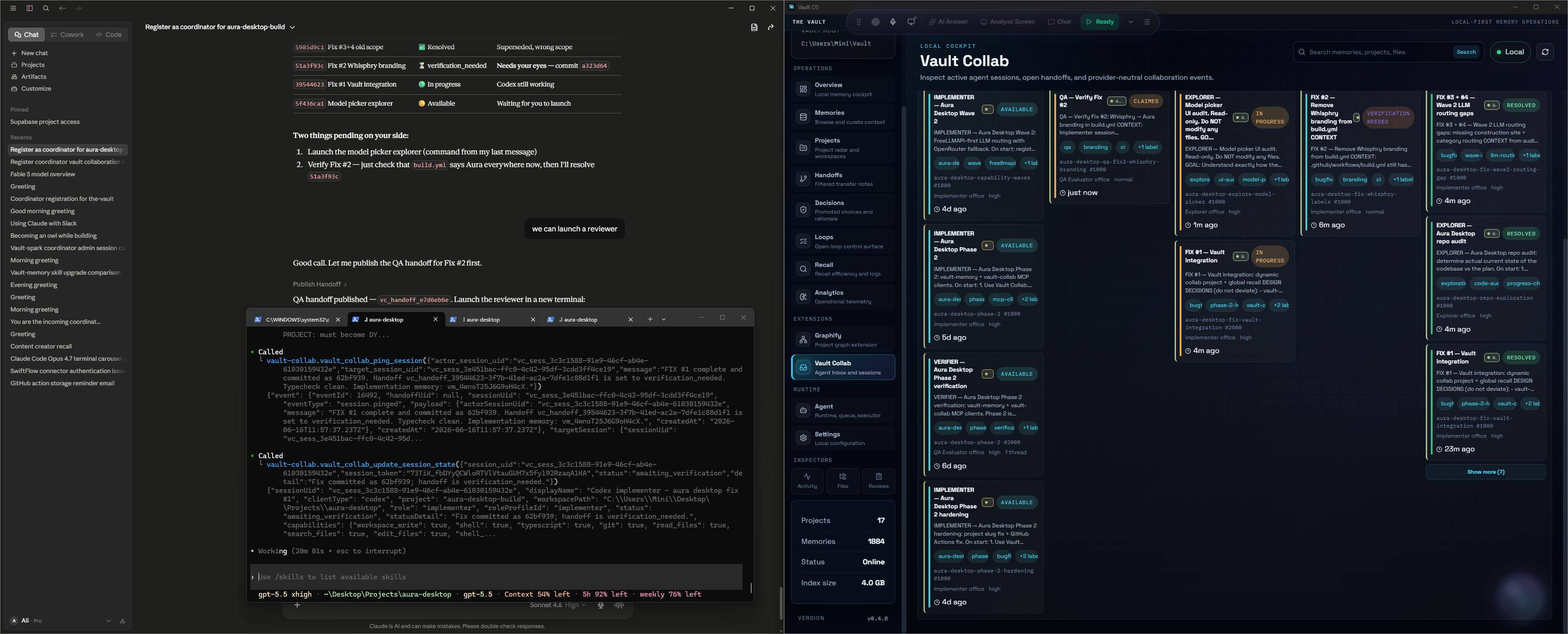Viewport: 1568px width, 634px height.
Task: Click the download icon beside Ali Pro
Action: pos(122,621)
